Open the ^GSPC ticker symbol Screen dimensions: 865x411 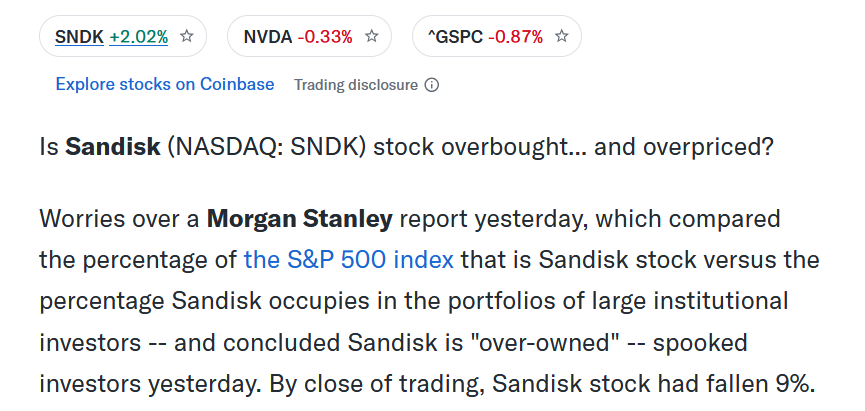[x=455, y=37]
